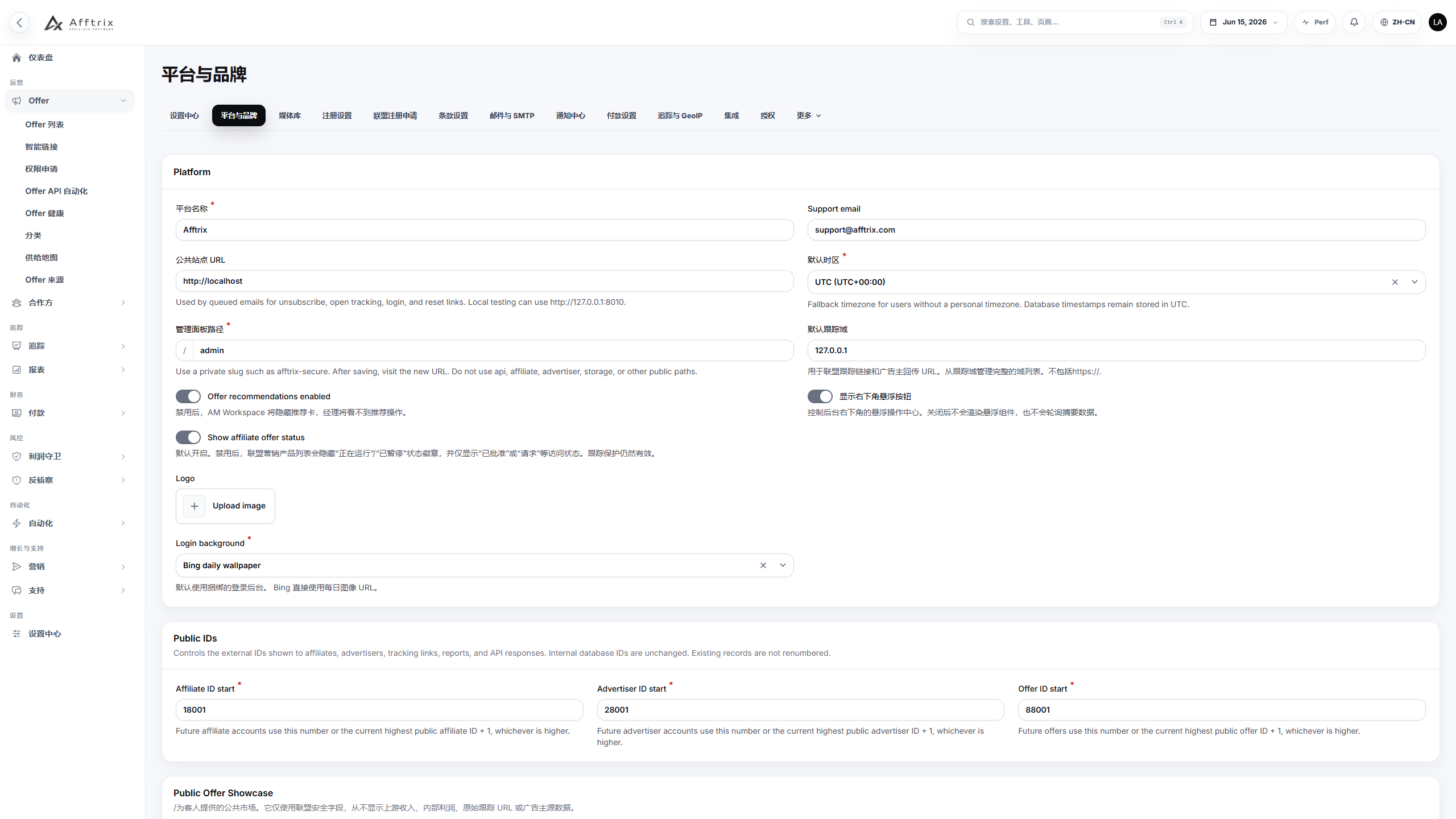Click the partners people icon

tap(16, 303)
